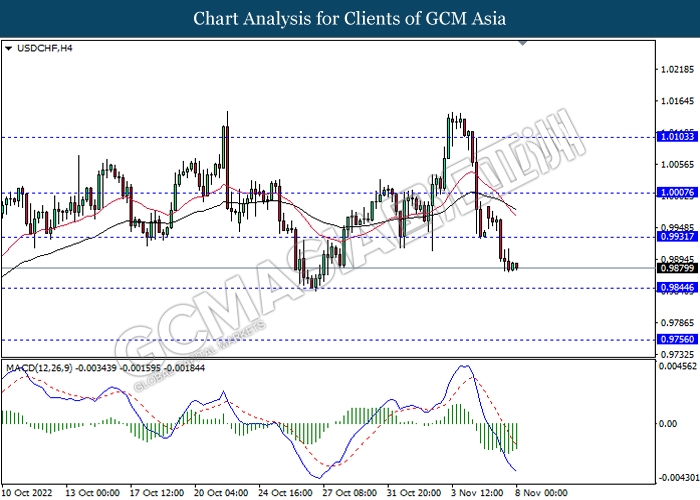Viewport: 700px width, 500px height.
Task: Click the chart shift marker triangle at top
Action: pyautogui.click(x=523, y=43)
